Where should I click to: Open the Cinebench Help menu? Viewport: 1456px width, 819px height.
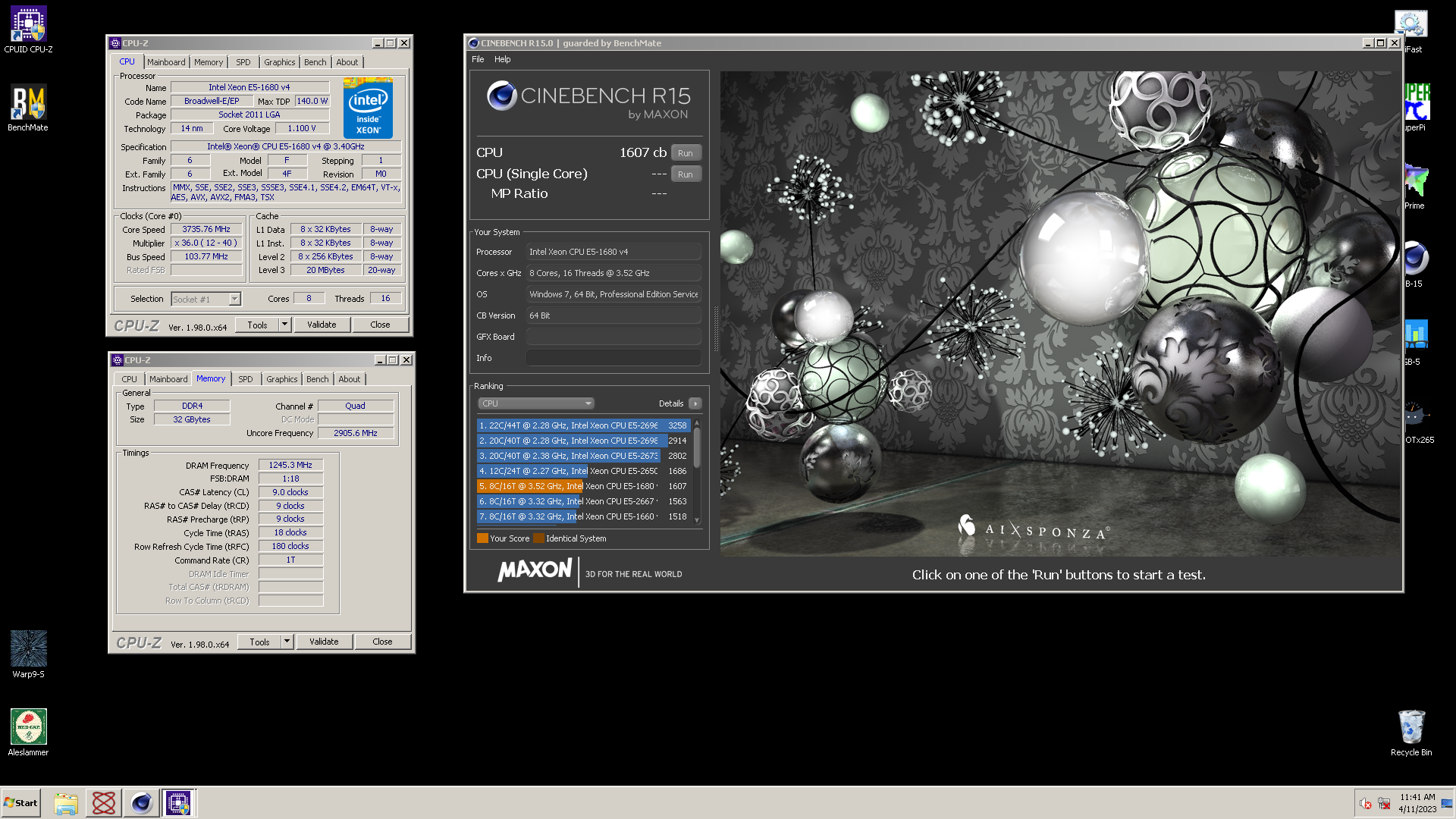click(502, 59)
